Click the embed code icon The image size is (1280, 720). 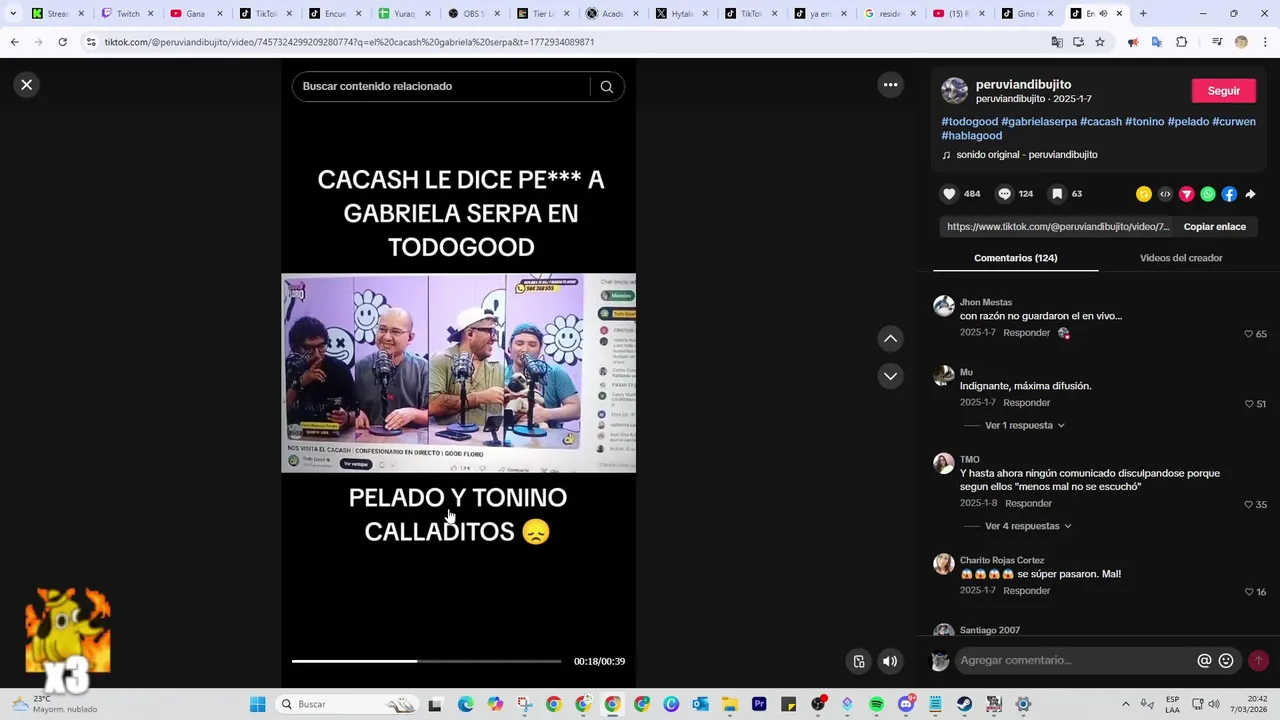1165,194
